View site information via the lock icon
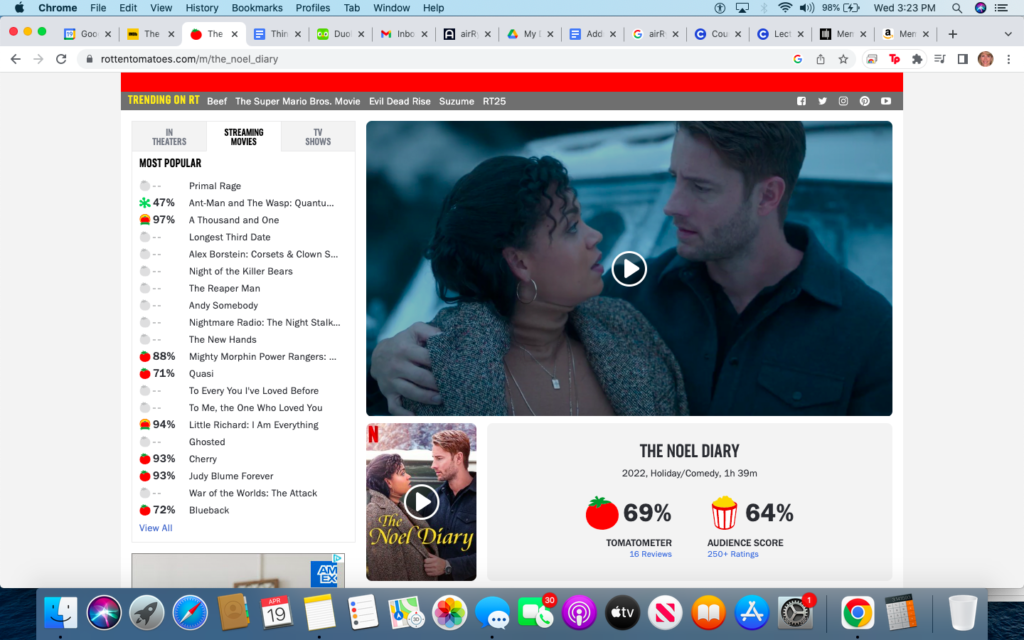Viewport: 1024px width, 640px height. (x=90, y=59)
